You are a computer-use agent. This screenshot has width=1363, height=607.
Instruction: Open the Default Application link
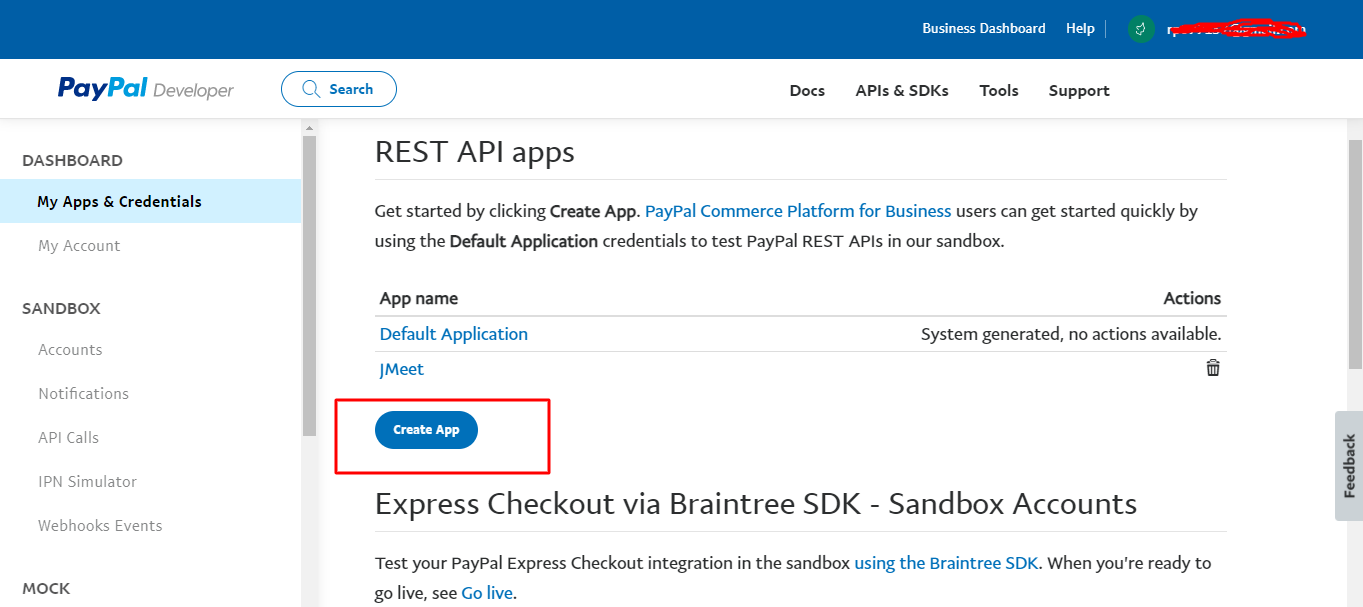pos(453,333)
